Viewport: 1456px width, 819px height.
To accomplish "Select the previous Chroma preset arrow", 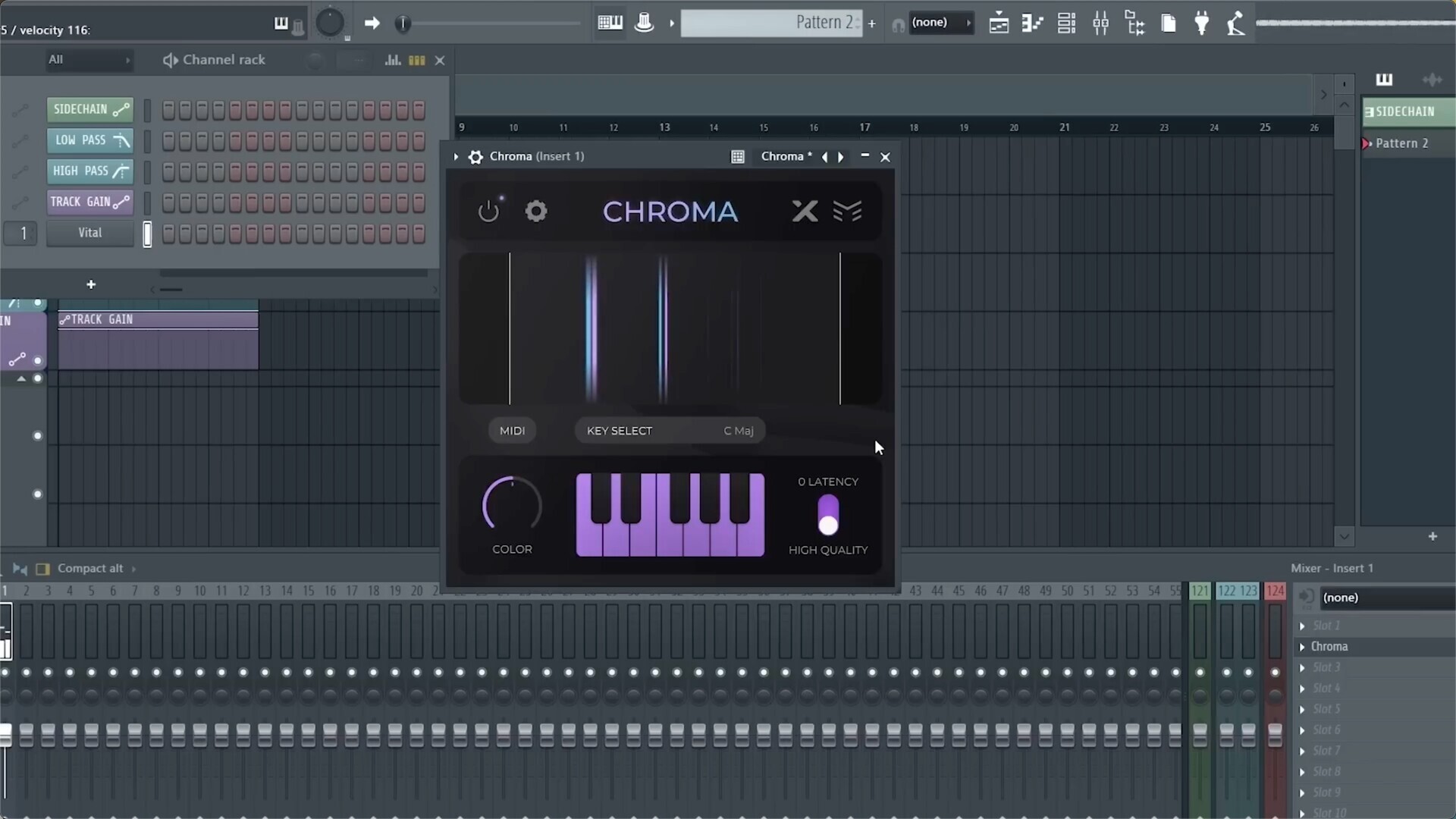I will point(824,157).
